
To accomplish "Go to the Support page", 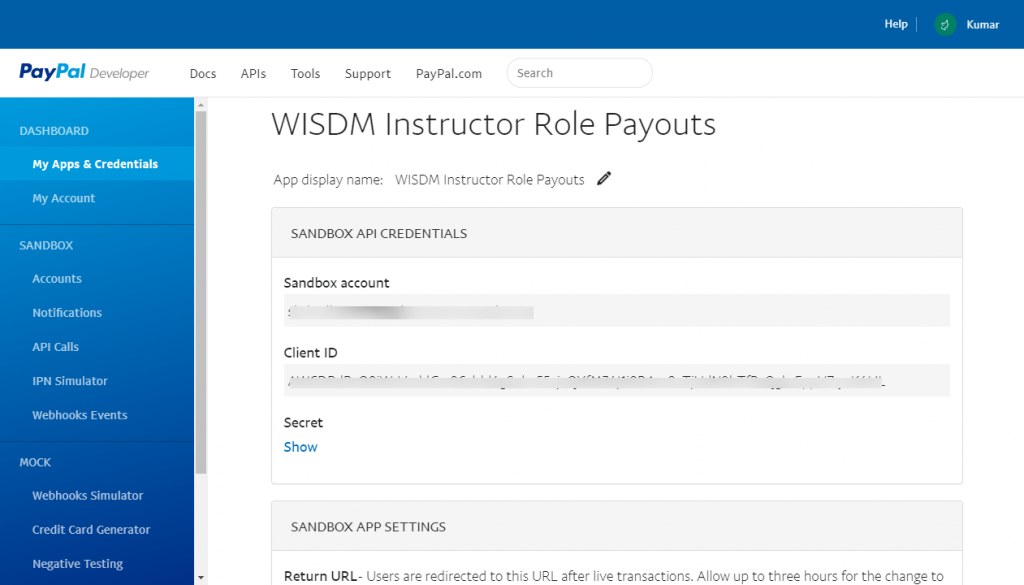I will 368,74.
